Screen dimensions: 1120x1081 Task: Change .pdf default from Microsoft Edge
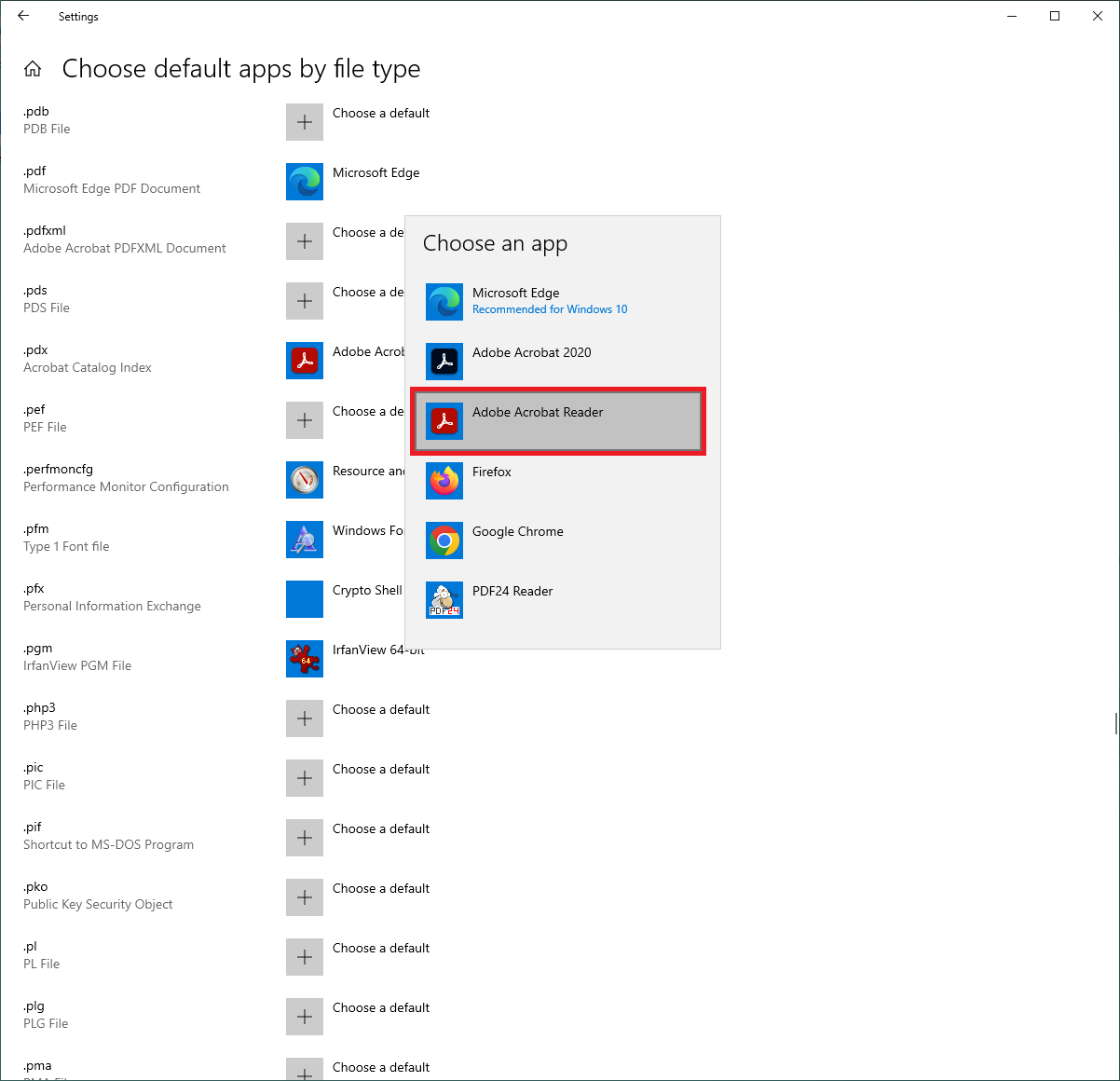point(305,182)
